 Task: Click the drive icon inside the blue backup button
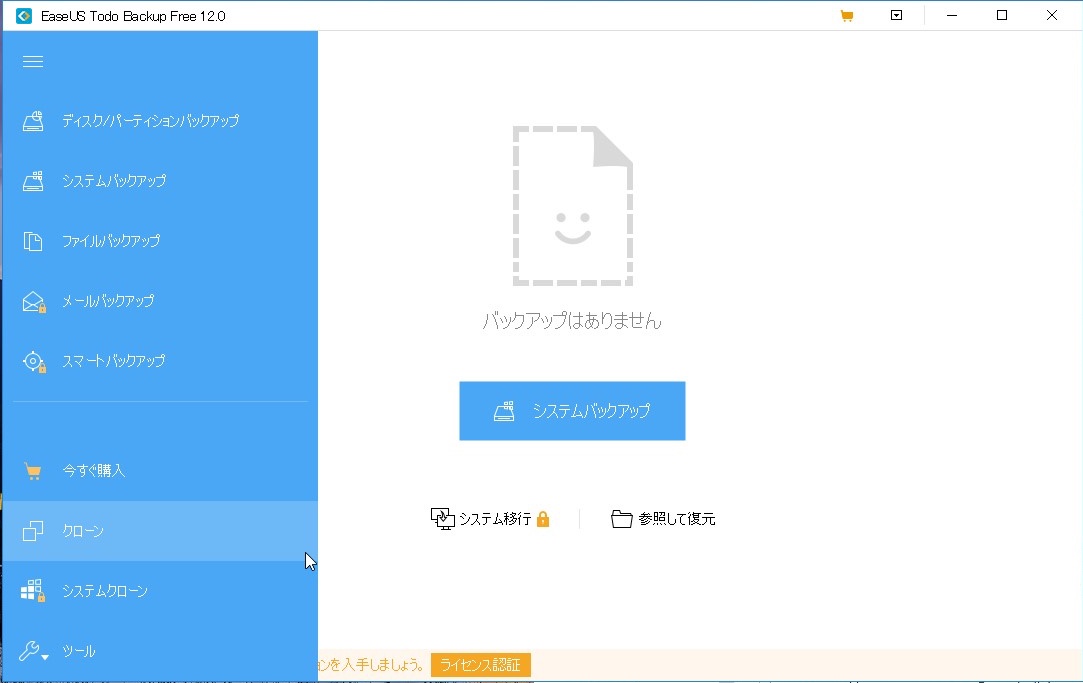(504, 411)
